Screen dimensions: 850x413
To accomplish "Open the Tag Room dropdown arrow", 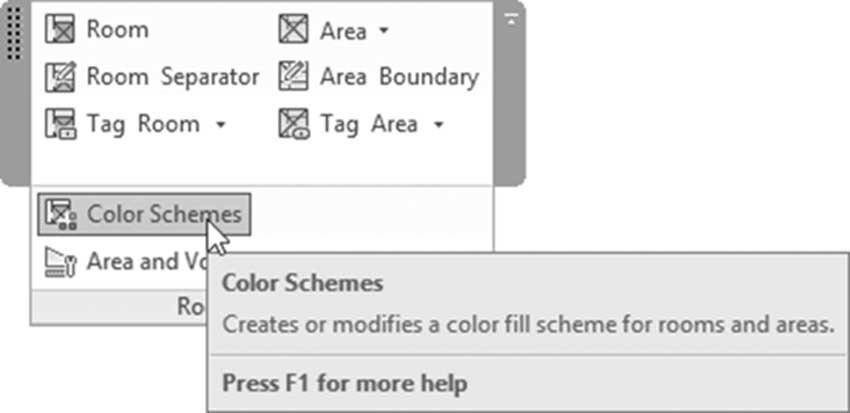I will (220, 126).
